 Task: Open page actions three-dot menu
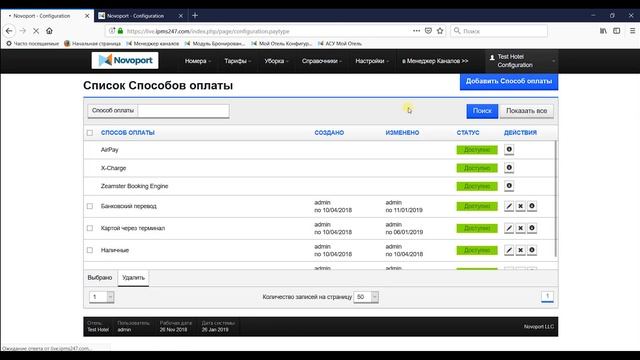point(416,31)
